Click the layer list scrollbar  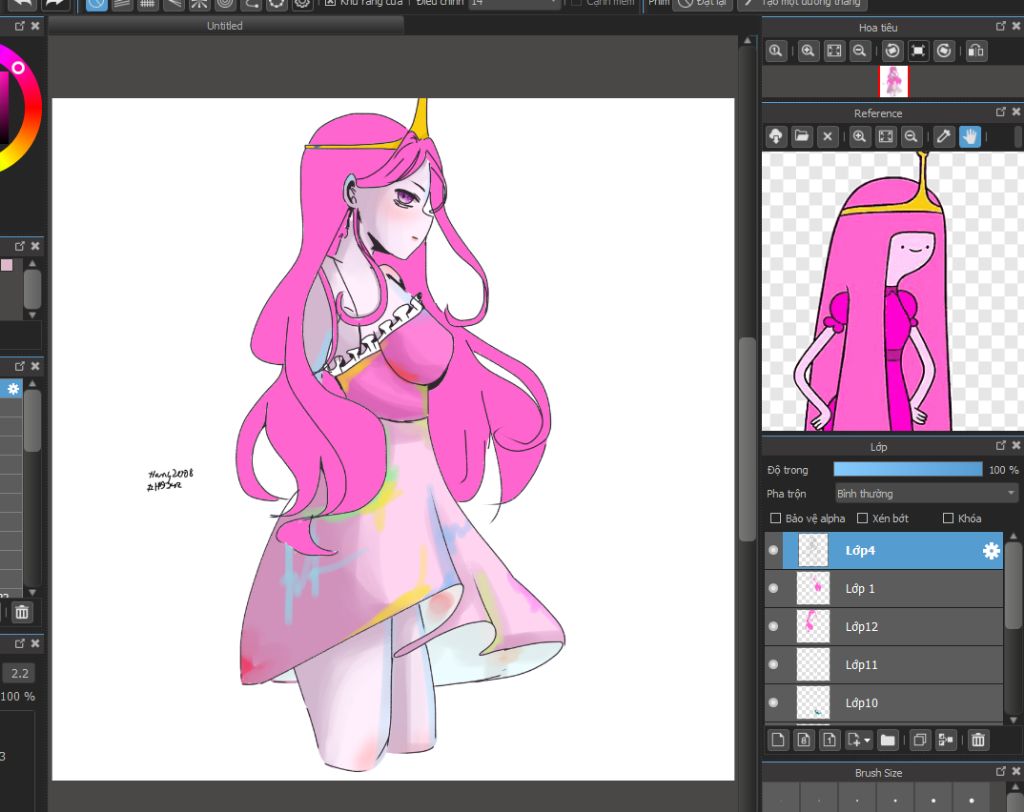(x=1013, y=585)
